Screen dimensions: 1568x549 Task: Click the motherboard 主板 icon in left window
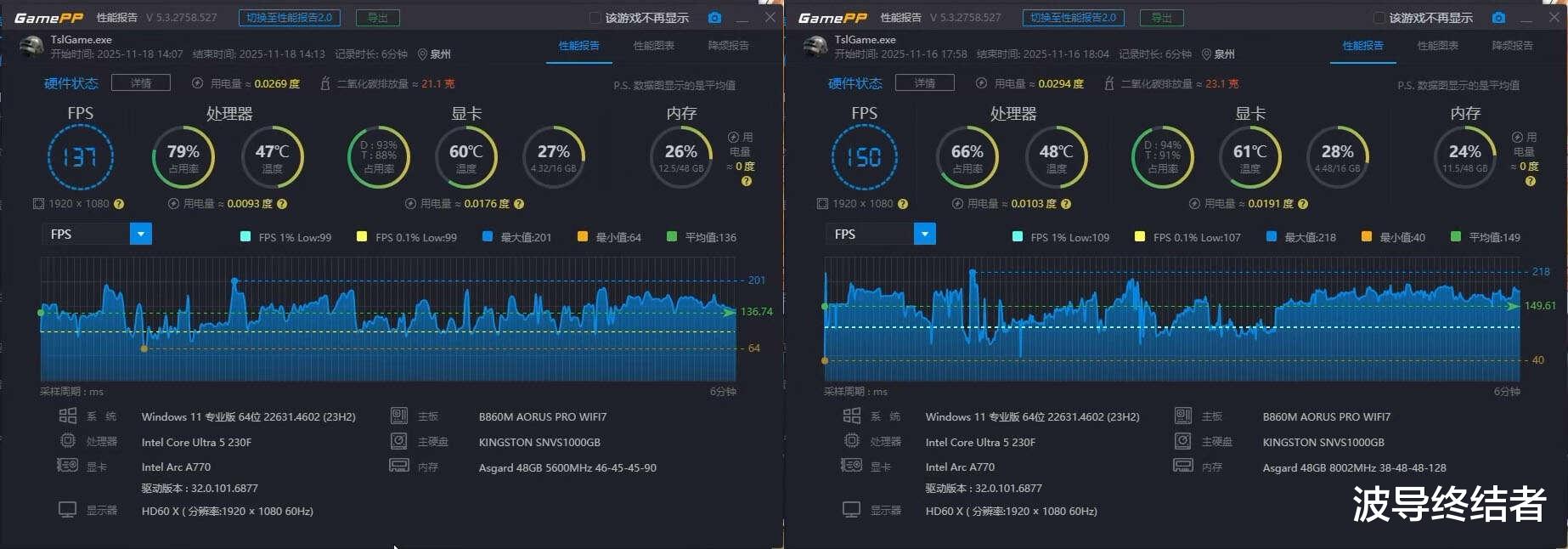[399, 416]
